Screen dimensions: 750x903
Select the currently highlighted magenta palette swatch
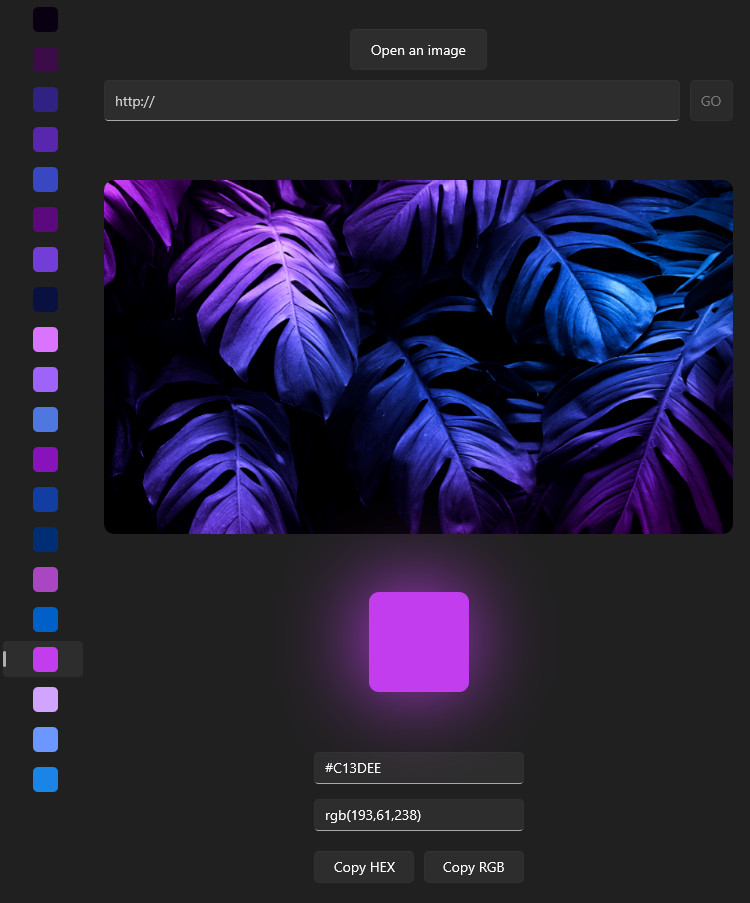46,659
